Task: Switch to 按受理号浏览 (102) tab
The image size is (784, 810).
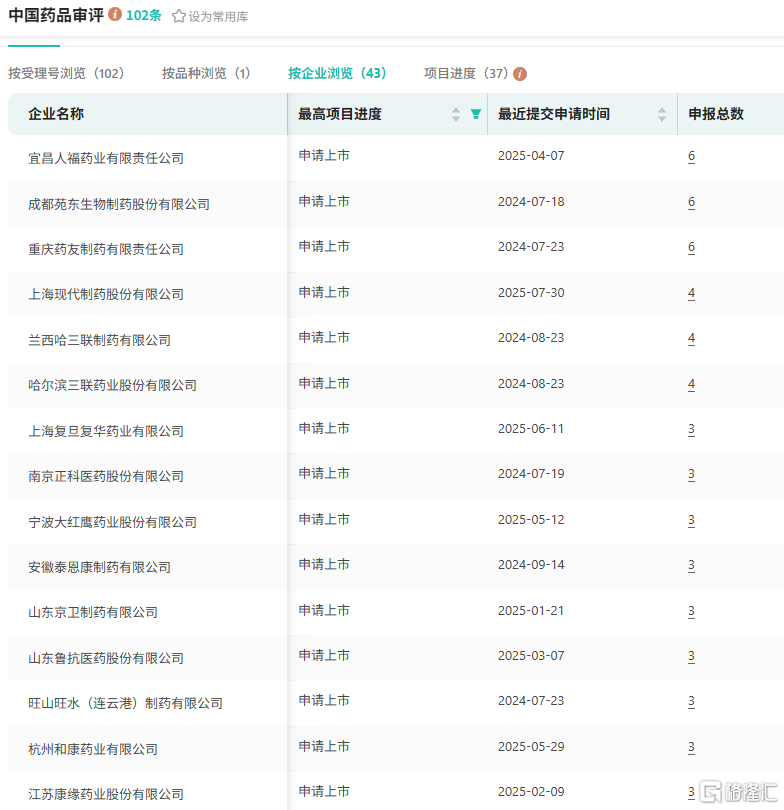Action: (66, 73)
